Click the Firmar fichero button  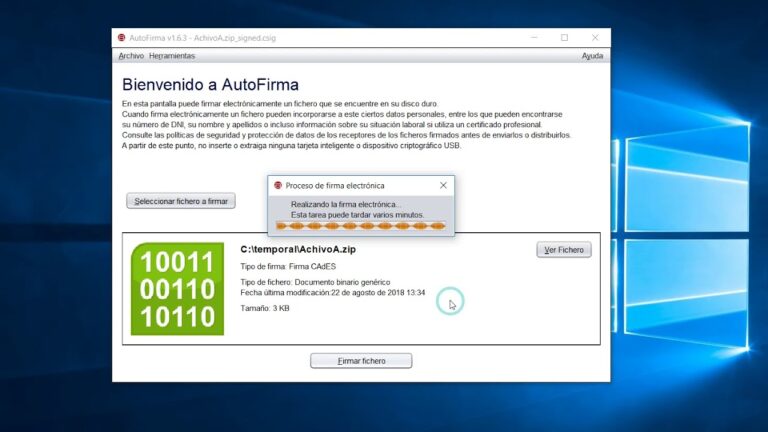pyautogui.click(x=361, y=361)
